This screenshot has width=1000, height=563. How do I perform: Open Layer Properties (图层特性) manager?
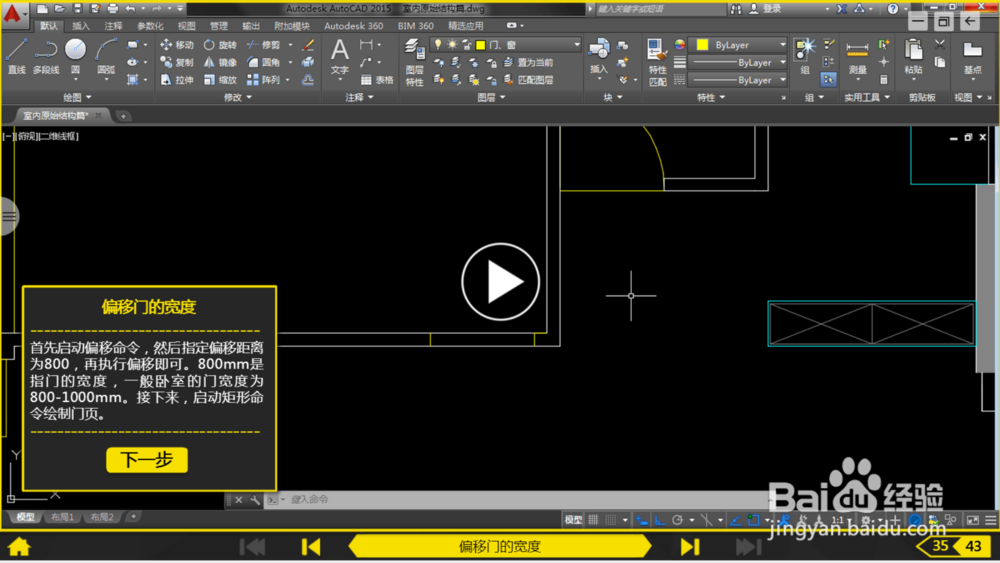tap(414, 62)
